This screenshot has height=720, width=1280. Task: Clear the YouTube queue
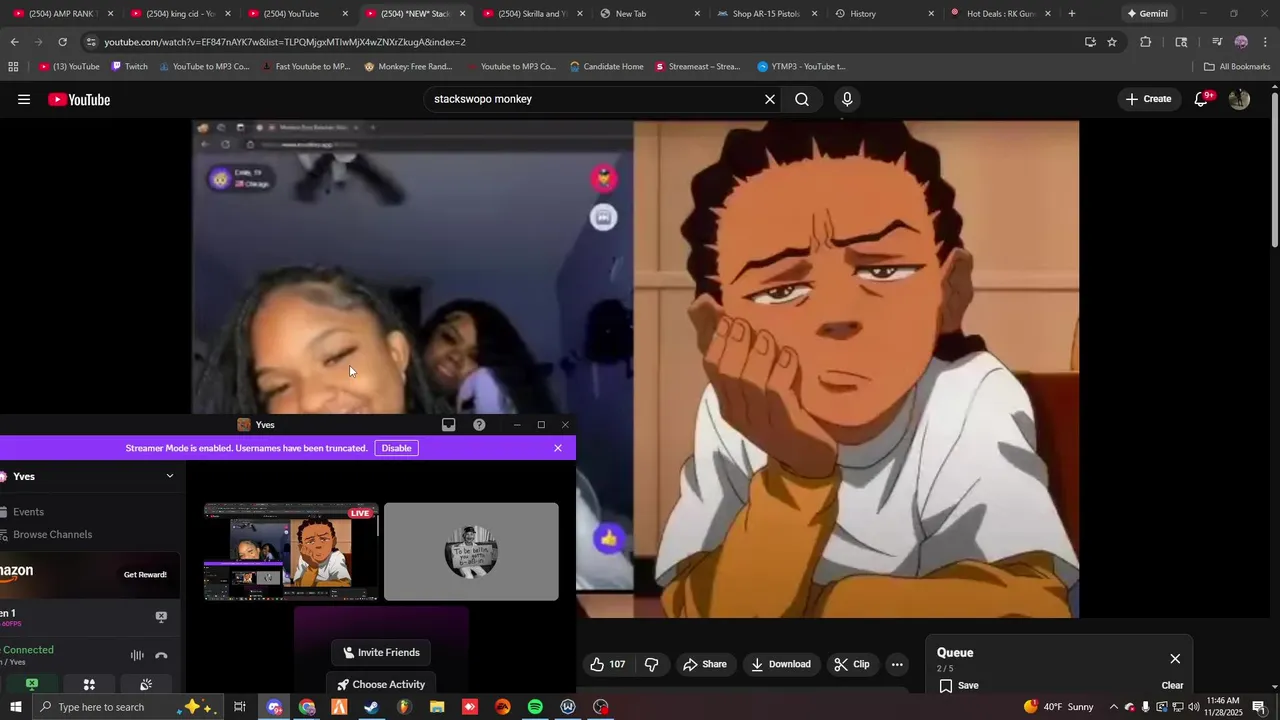point(1172,686)
